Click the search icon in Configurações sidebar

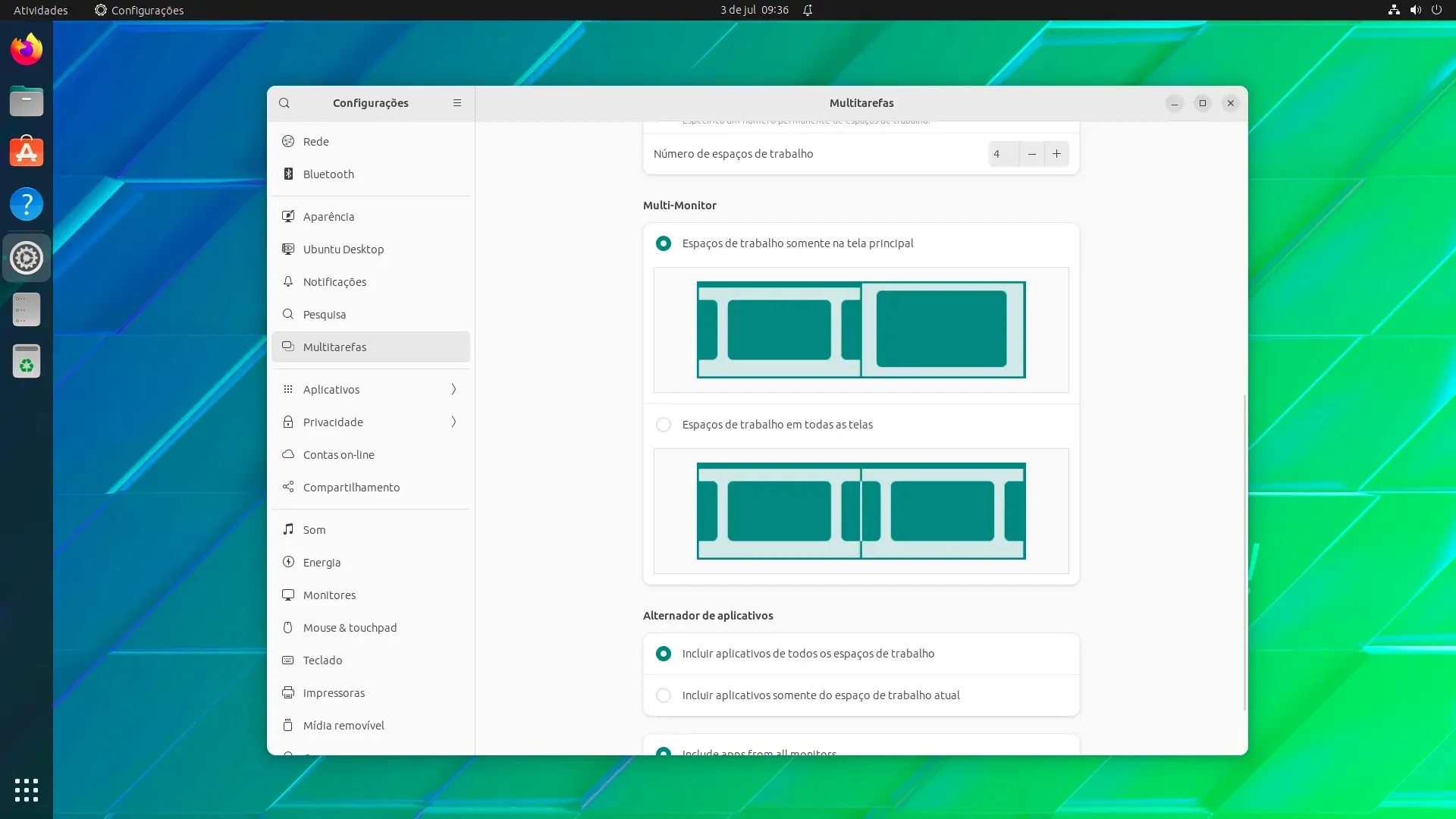coord(284,103)
